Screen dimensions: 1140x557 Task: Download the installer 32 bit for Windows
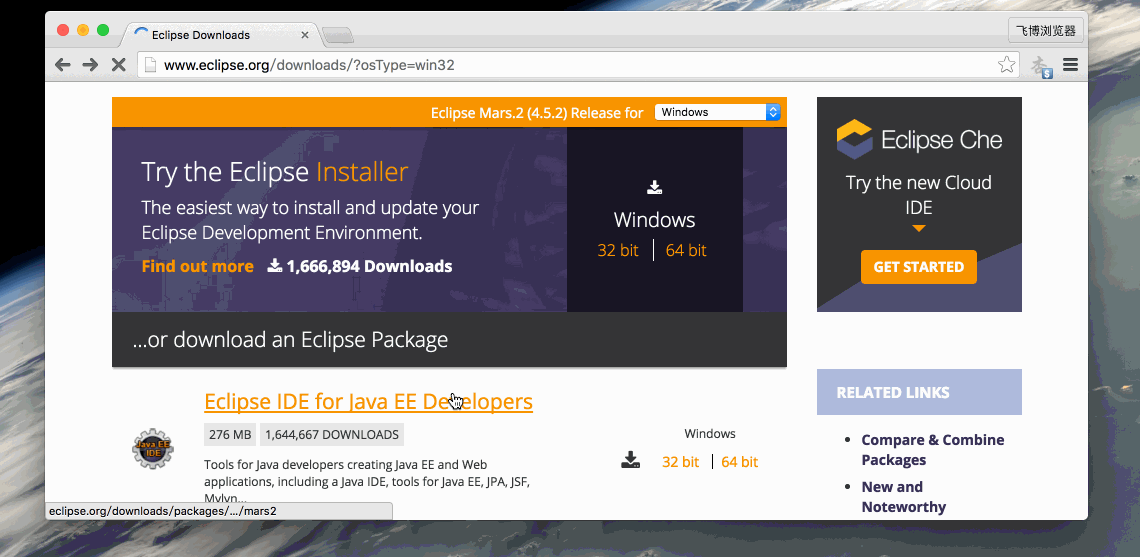point(617,250)
